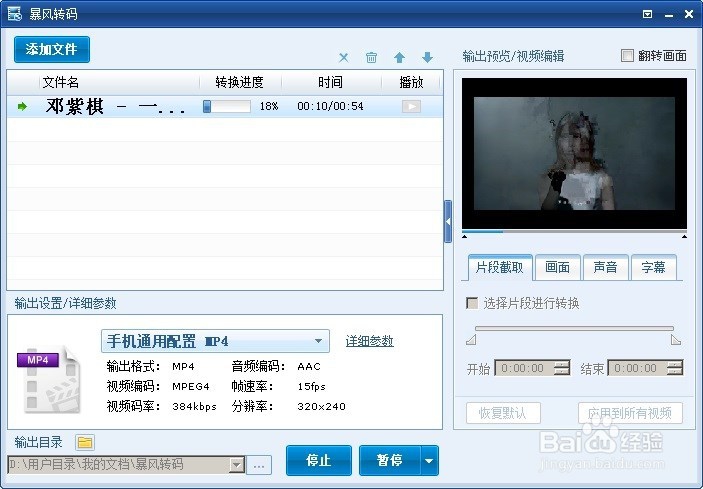Close the 暴风转码 window
The width and height of the screenshot is (703, 489).
[x=689, y=14]
